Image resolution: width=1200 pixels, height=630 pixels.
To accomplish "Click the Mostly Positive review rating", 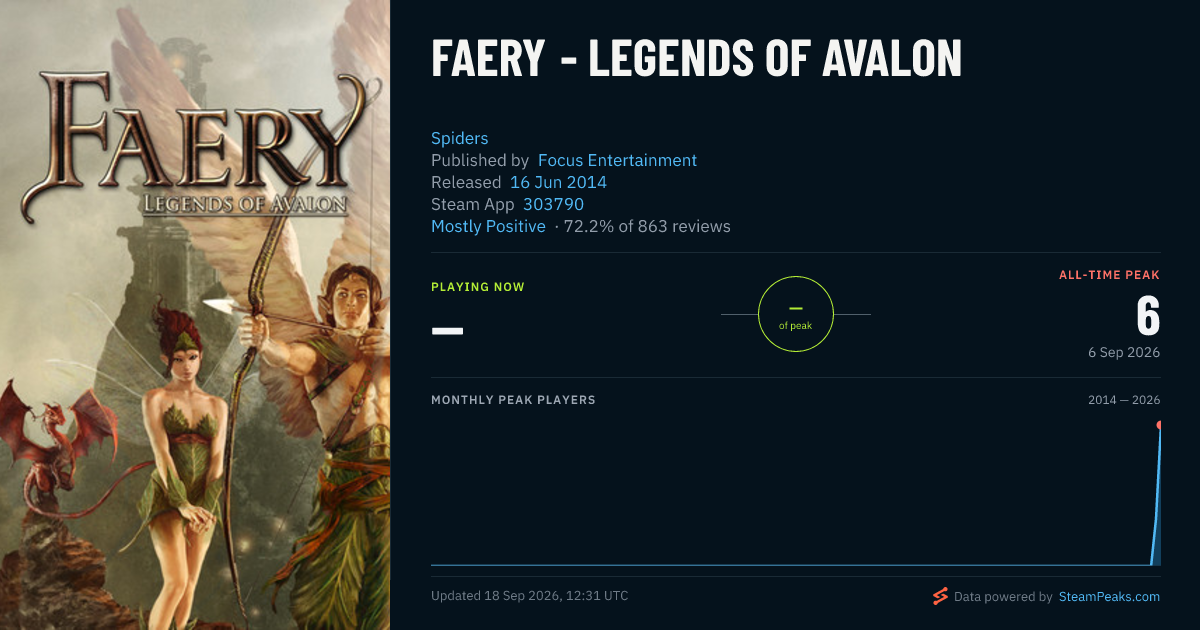I will (x=488, y=226).
